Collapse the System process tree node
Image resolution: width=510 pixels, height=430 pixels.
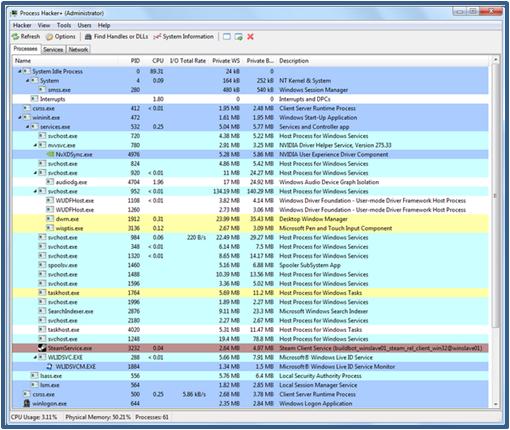[x=27, y=81]
